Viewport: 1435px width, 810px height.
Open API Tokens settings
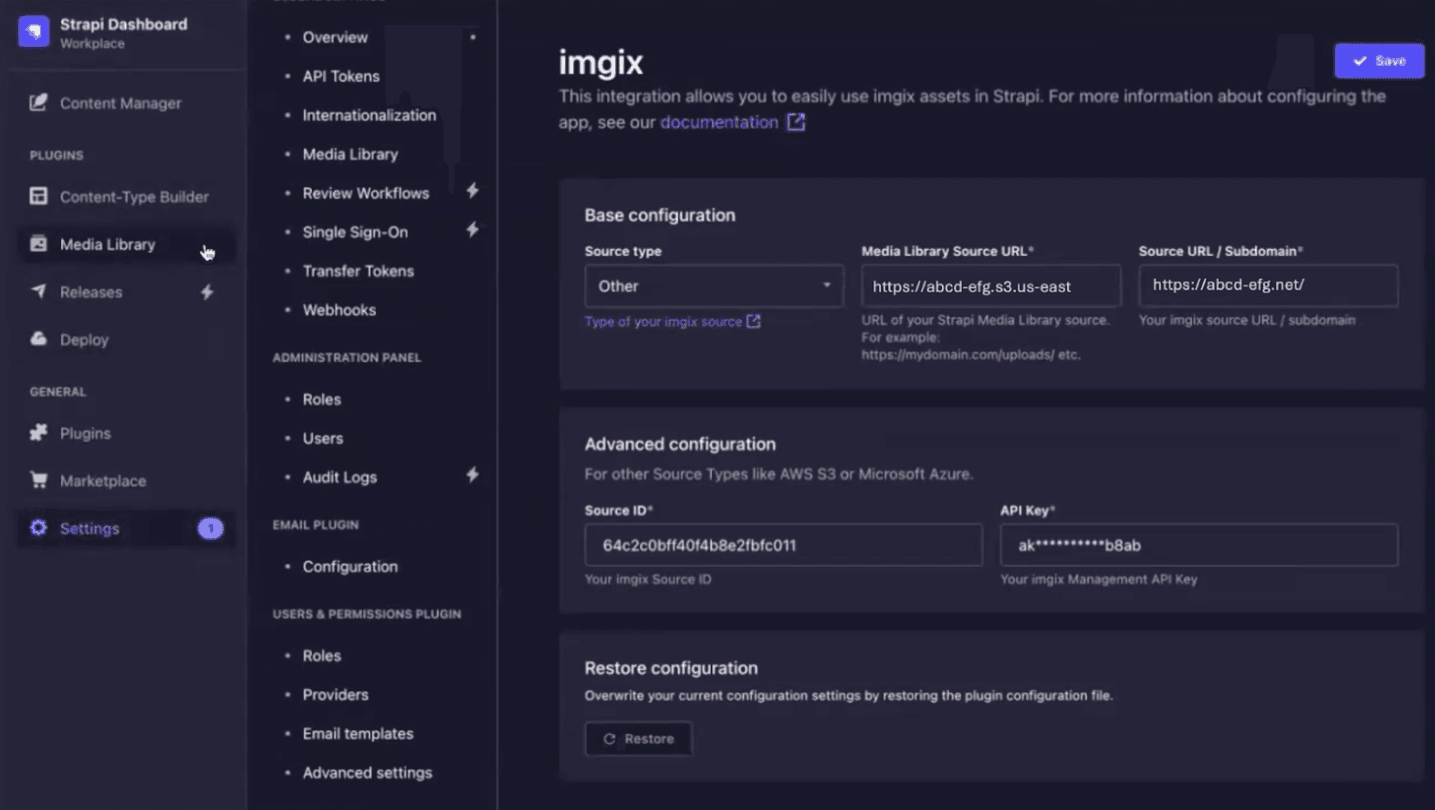(341, 76)
